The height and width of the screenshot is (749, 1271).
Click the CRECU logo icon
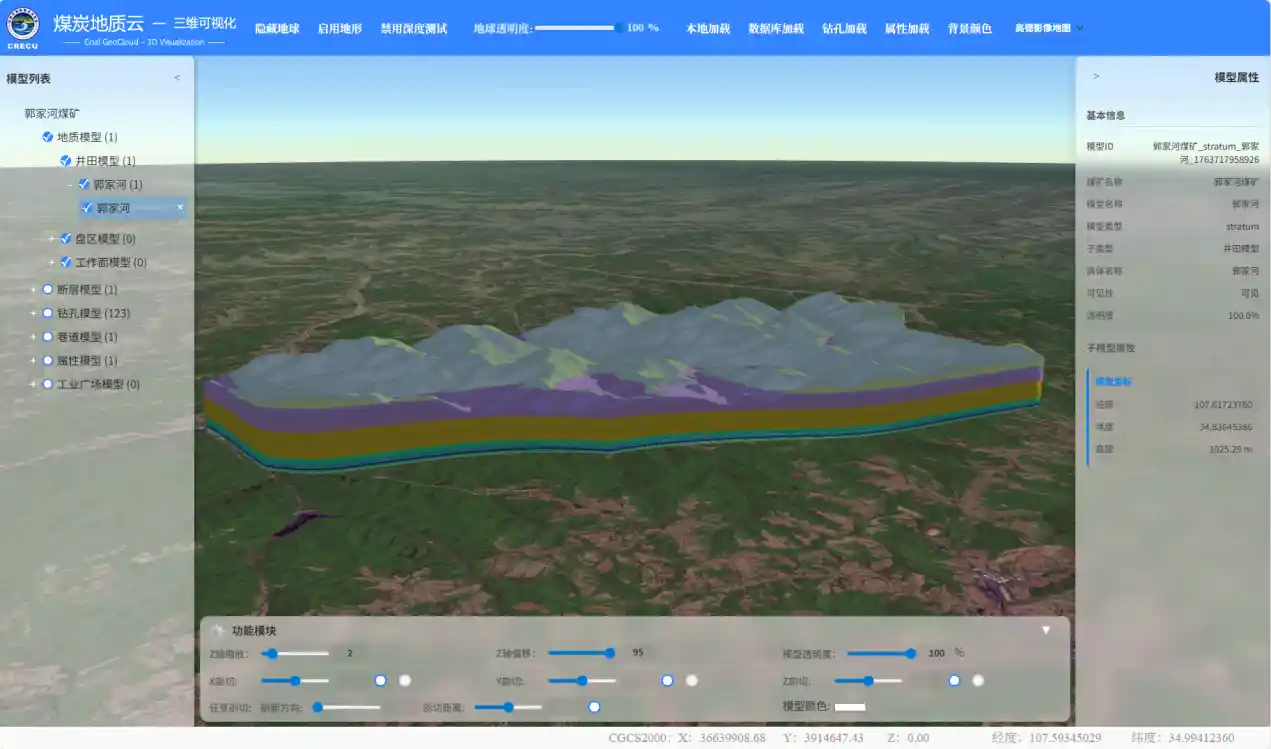pyautogui.click(x=23, y=26)
